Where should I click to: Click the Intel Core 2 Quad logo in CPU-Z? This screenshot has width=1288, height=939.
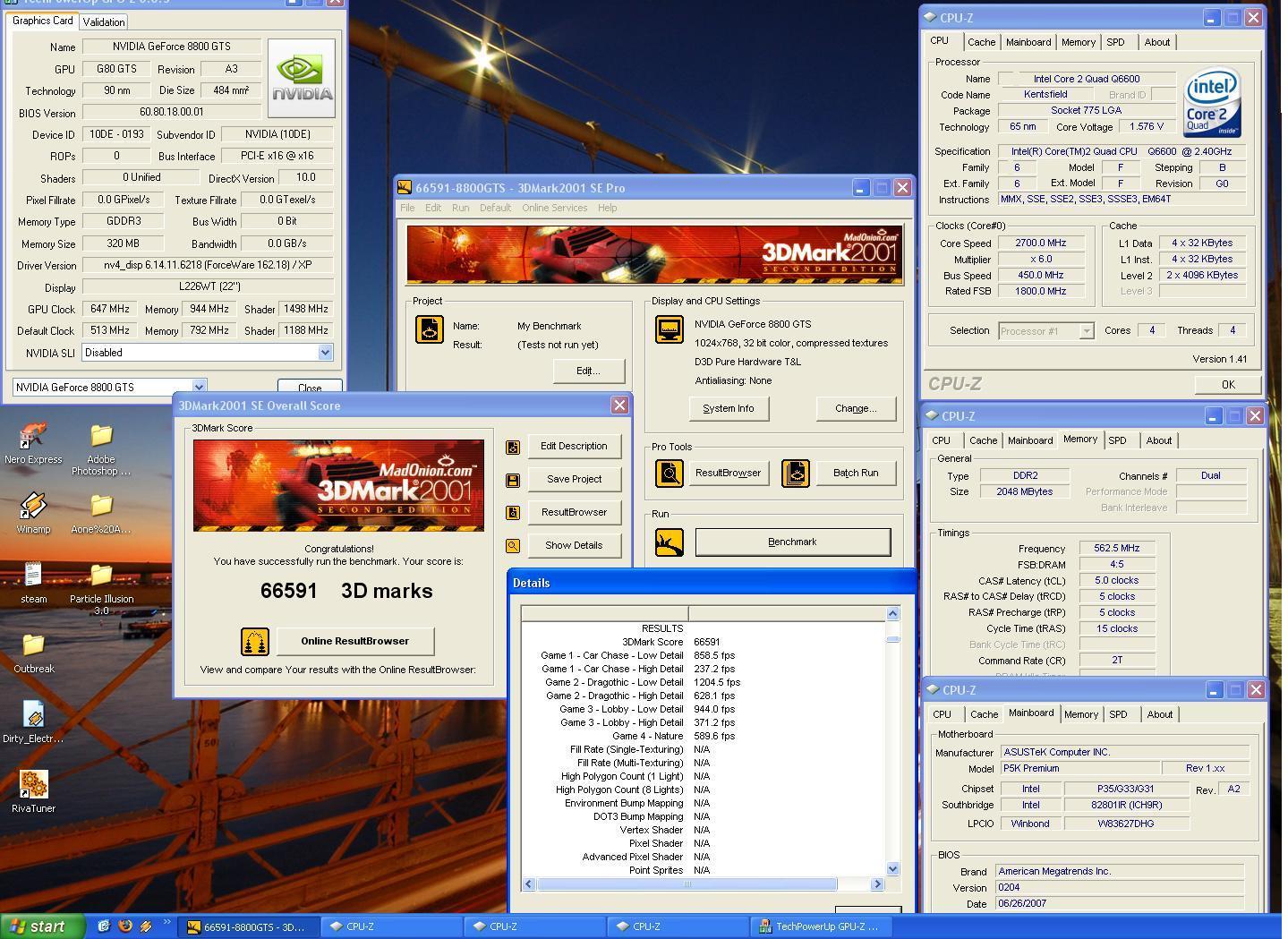(x=1212, y=101)
